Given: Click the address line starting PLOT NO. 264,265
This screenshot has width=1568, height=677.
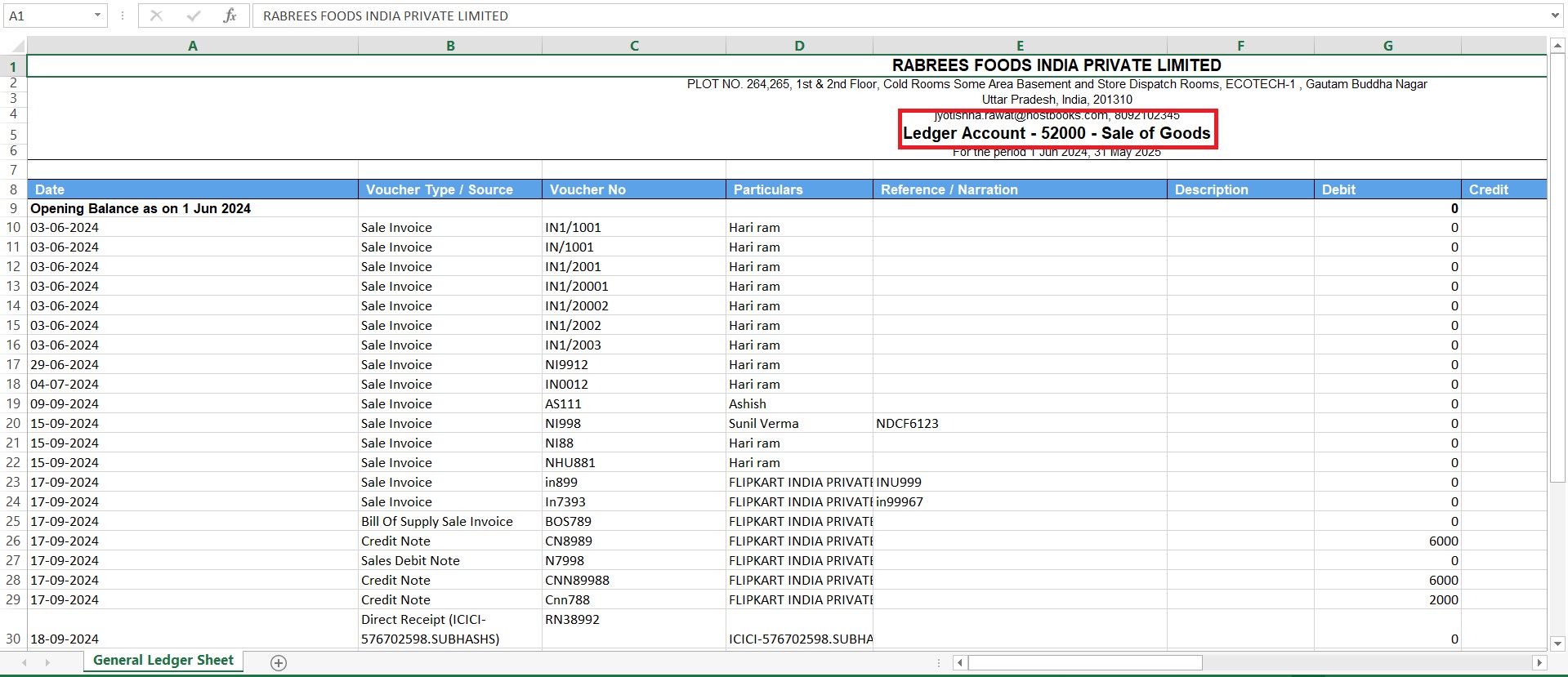Looking at the screenshot, I should pos(1057,84).
